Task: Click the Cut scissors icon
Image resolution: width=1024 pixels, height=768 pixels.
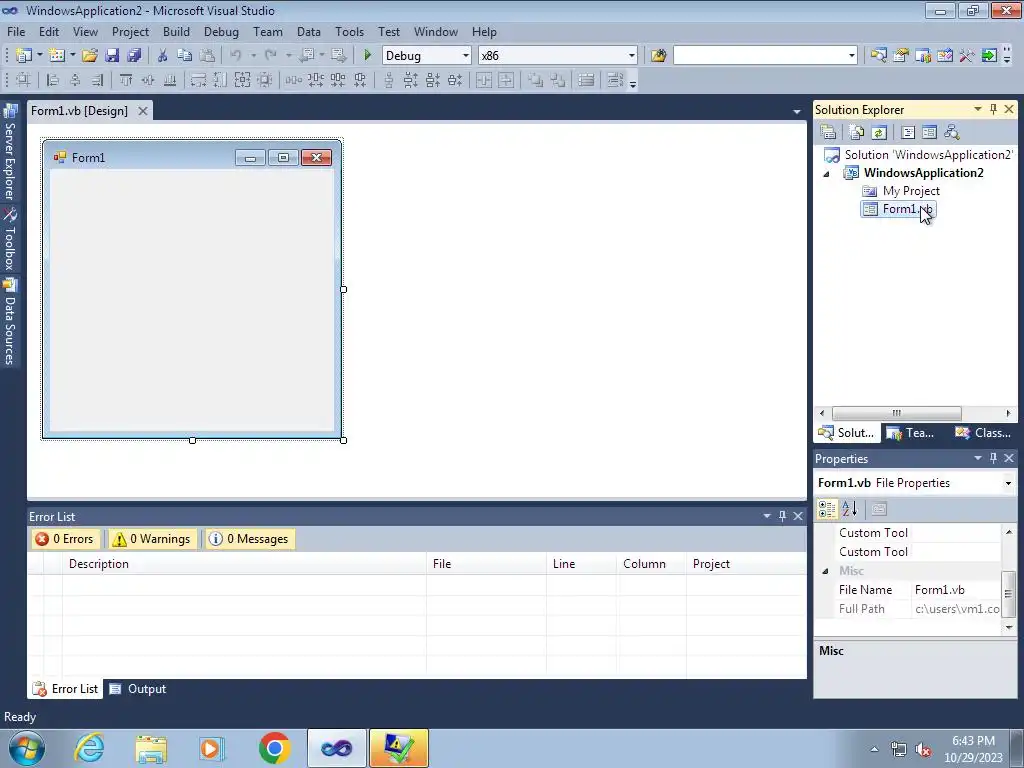Action: coord(163,56)
